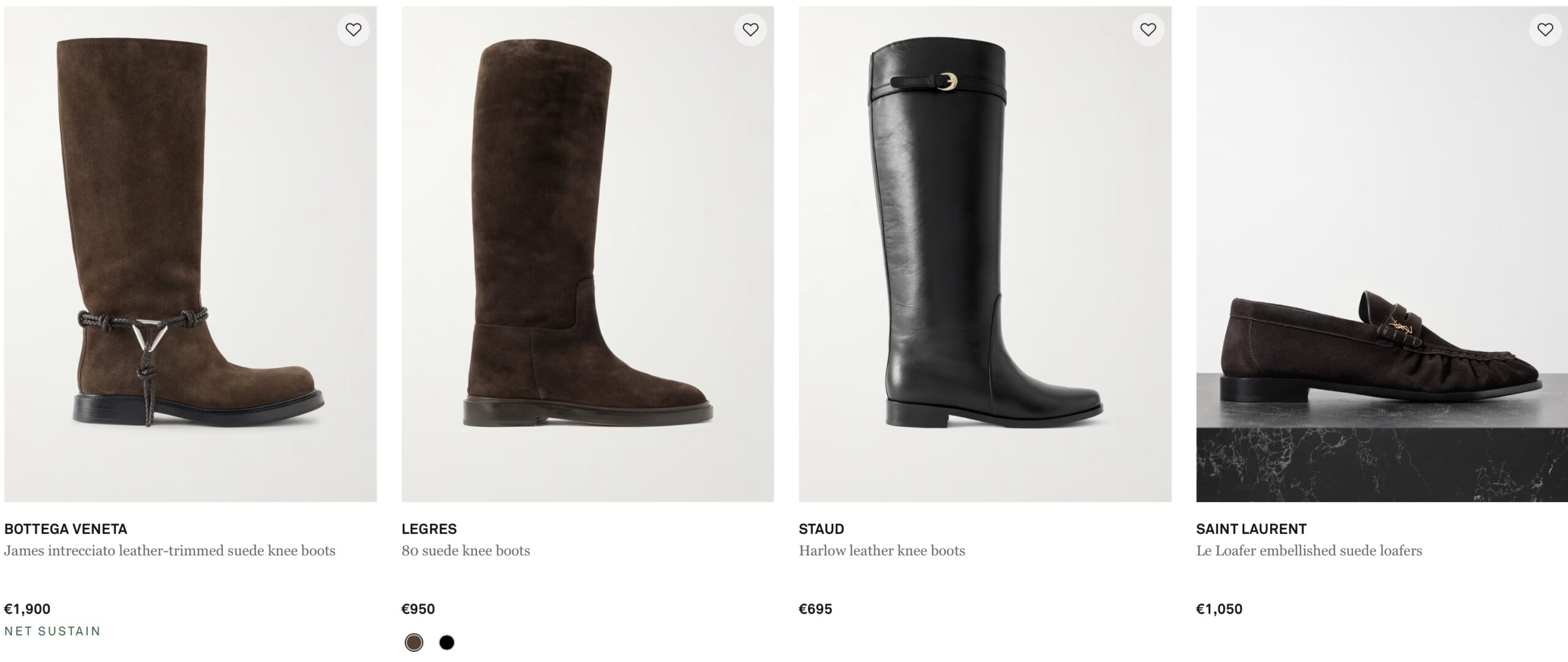Add the Staud Harlow boots to wishlist
Screen dimensions: 1568x662
pyautogui.click(x=1148, y=29)
